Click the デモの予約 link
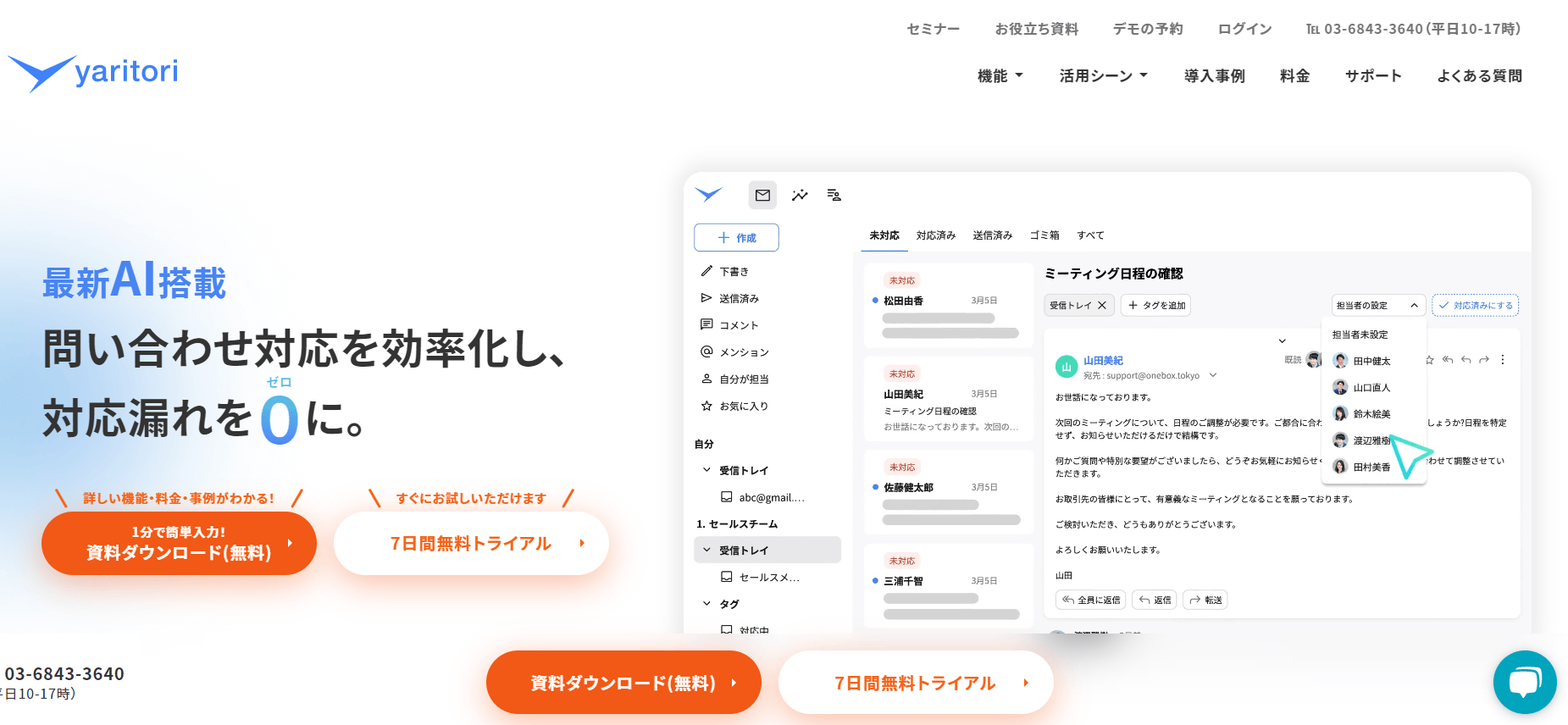 [1148, 29]
